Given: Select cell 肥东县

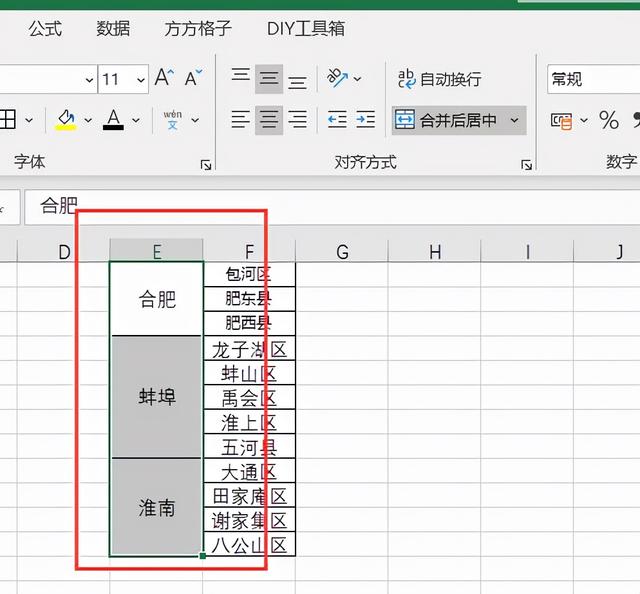Looking at the screenshot, I should tap(249, 299).
